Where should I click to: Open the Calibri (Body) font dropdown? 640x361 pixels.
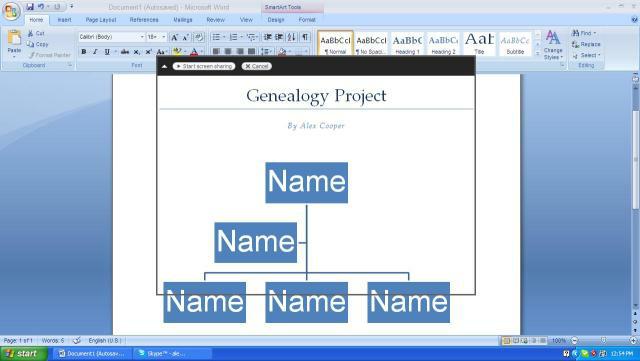pos(112,37)
